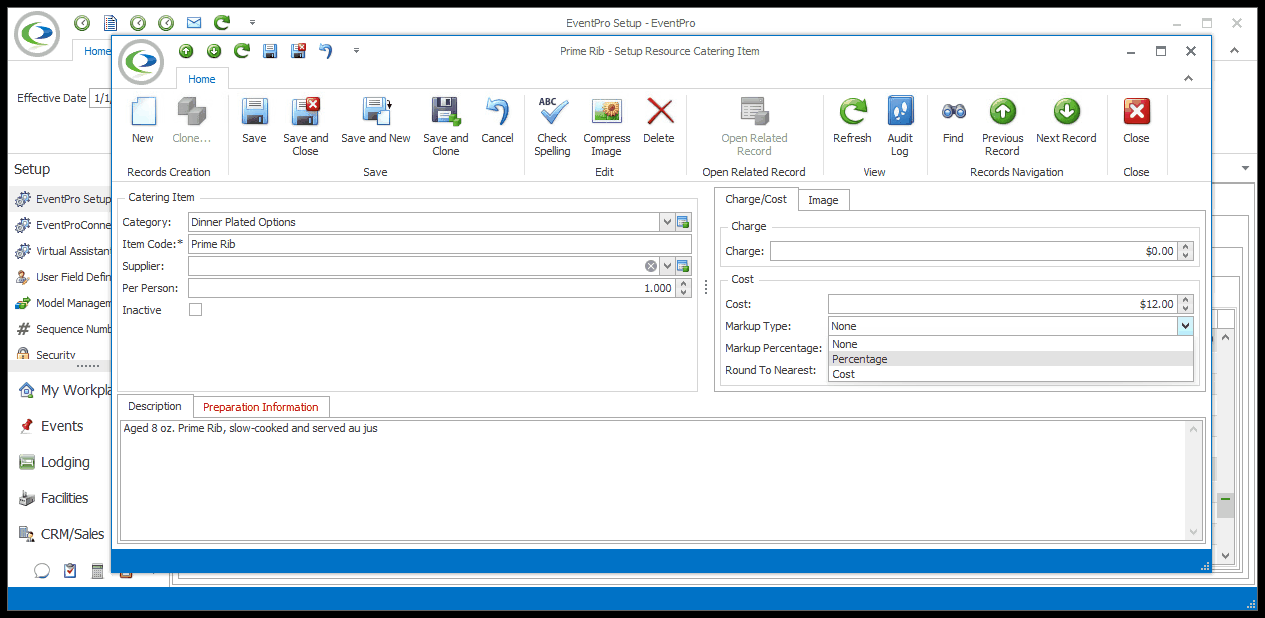1265x618 pixels.
Task: Click the quick access refresh icon
Action: [242, 51]
